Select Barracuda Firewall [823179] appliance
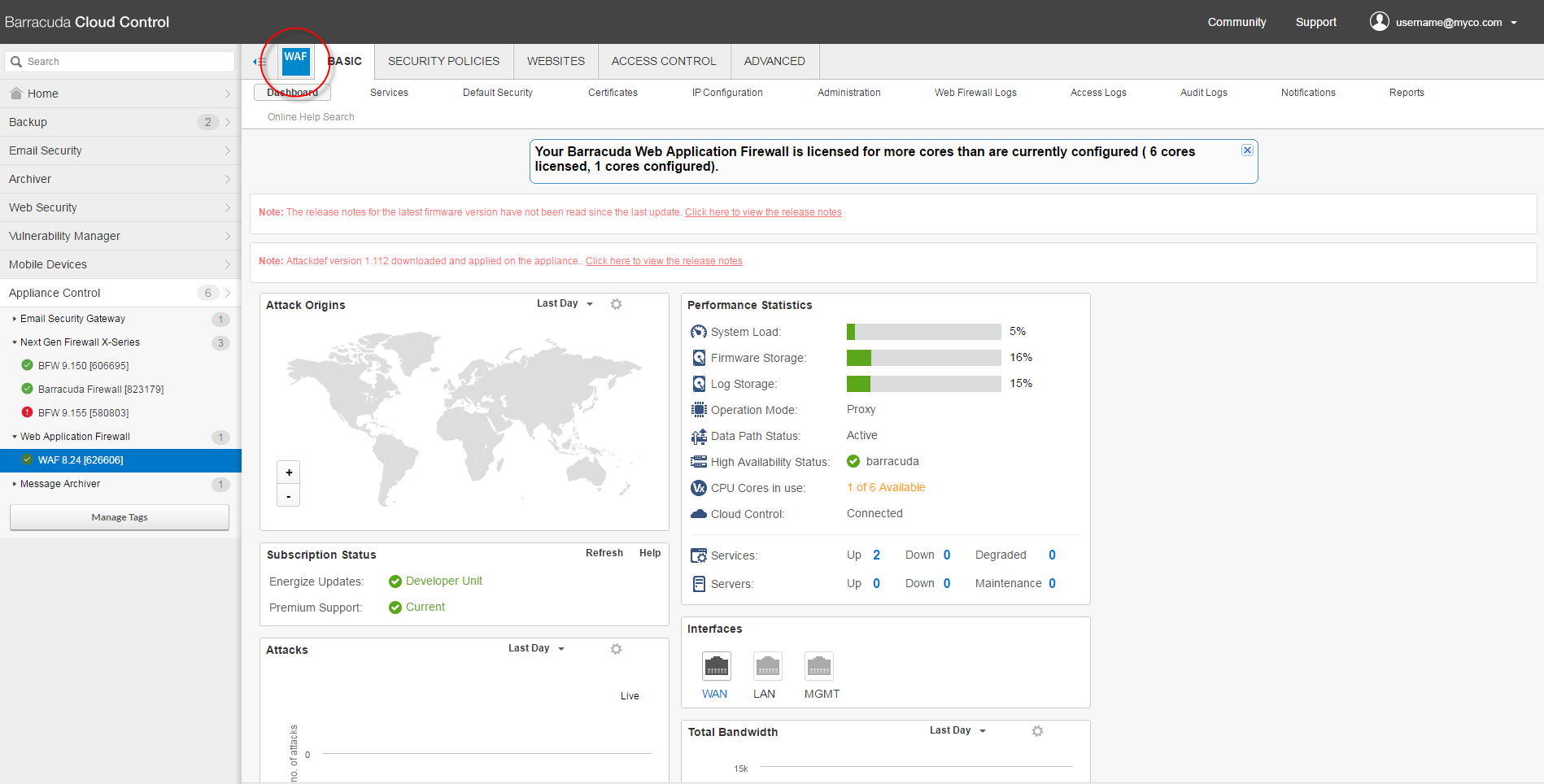 (101, 390)
